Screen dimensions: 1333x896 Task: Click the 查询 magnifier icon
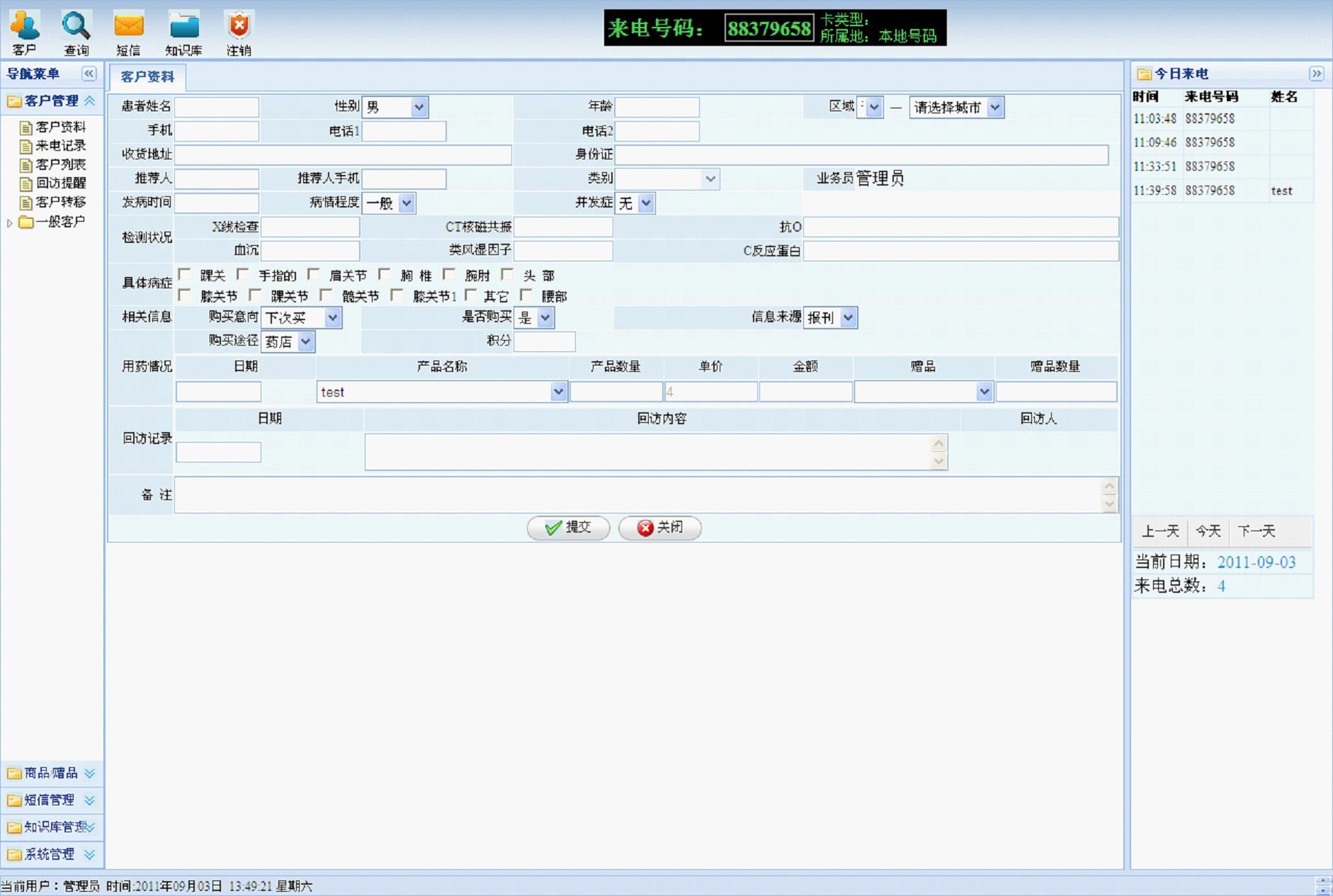pos(76,32)
